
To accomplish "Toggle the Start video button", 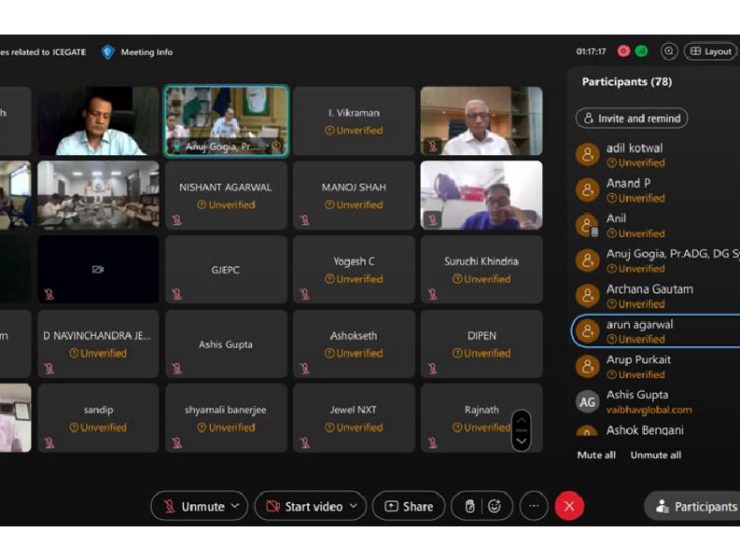I will click(x=304, y=506).
